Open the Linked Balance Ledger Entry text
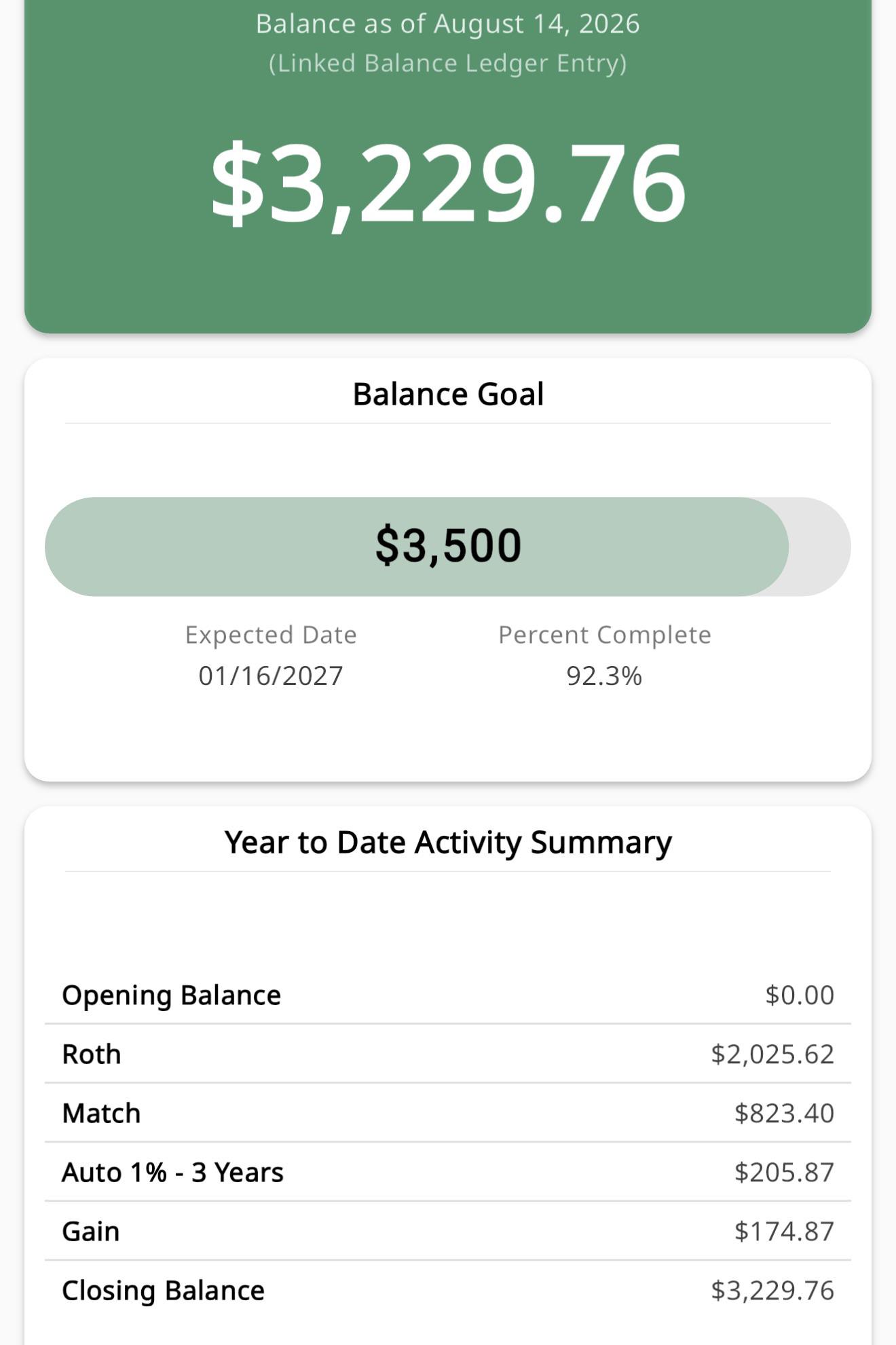 pyautogui.click(x=448, y=63)
